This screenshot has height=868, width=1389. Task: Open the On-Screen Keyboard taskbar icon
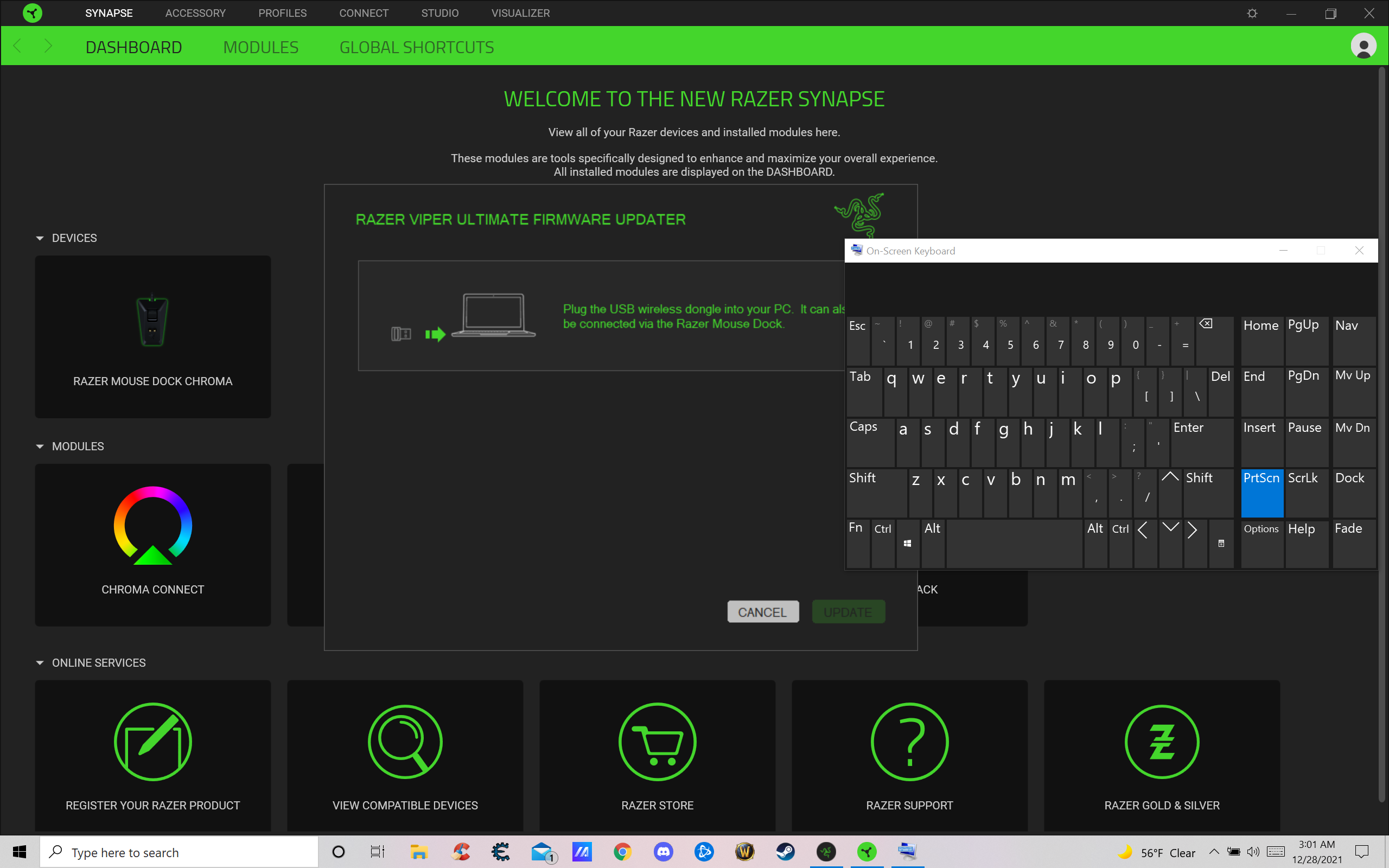tap(907, 852)
